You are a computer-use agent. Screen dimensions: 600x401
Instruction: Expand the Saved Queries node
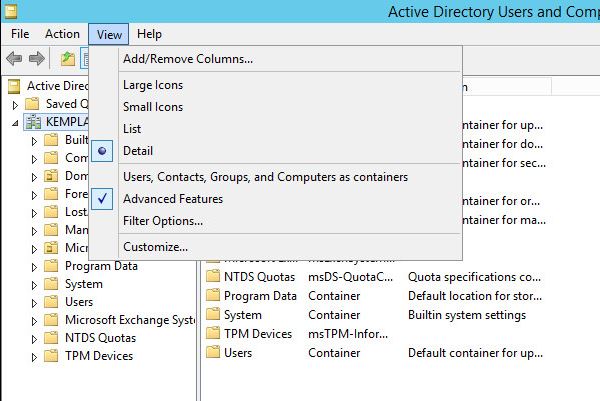click(x=15, y=105)
